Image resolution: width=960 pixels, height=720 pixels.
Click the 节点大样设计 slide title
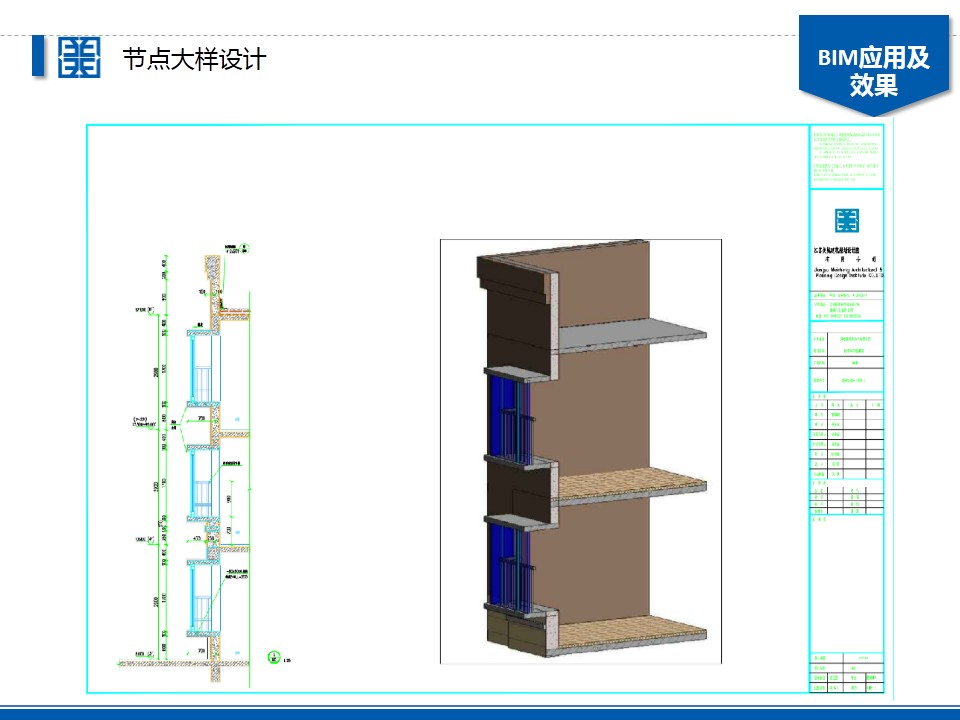pos(193,59)
